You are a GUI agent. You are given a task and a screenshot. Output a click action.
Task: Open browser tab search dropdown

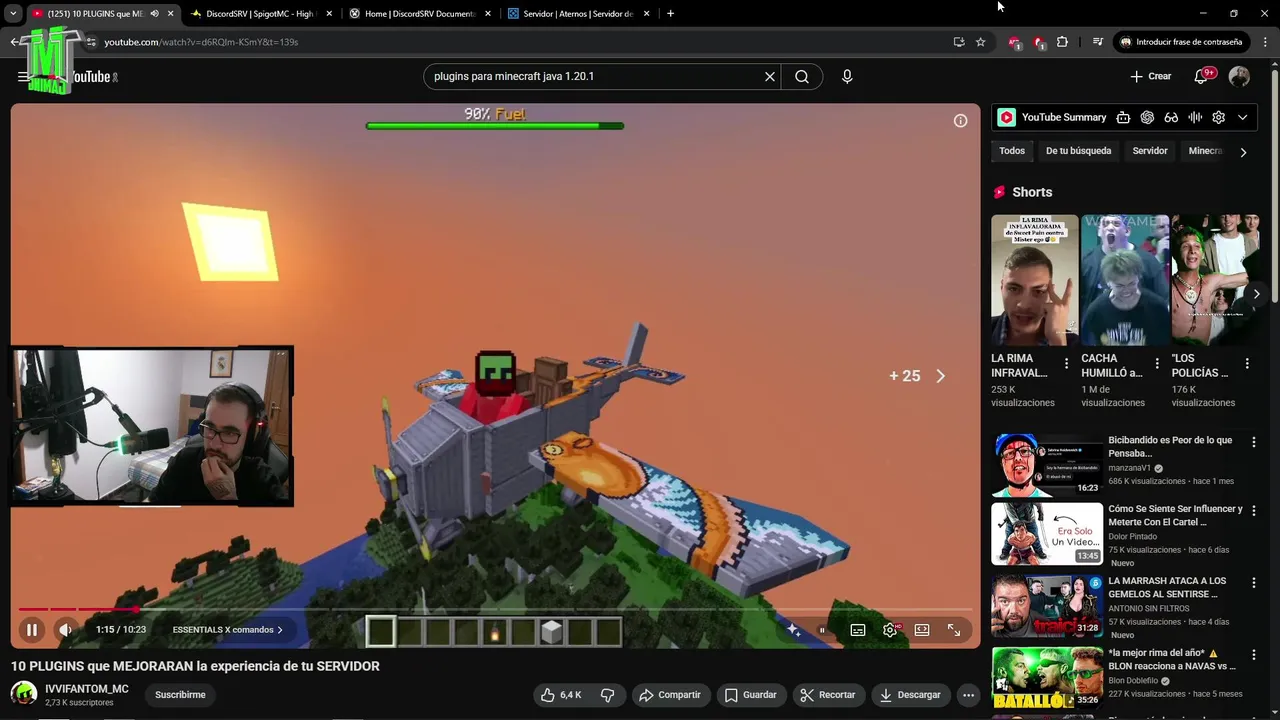tap(12, 14)
